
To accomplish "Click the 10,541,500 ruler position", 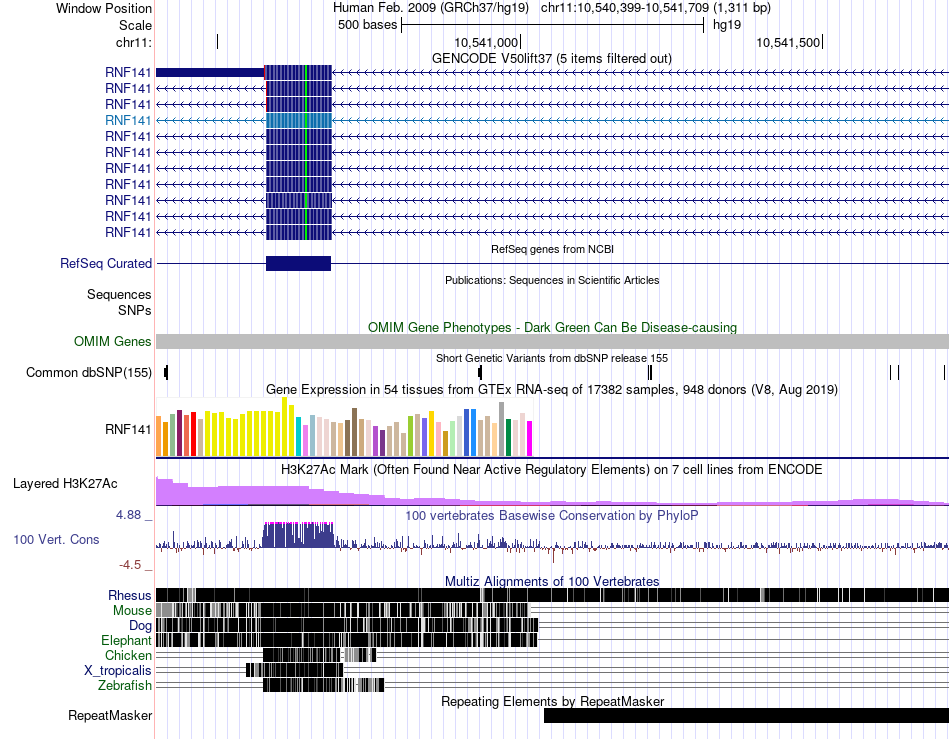I will 788,42.
